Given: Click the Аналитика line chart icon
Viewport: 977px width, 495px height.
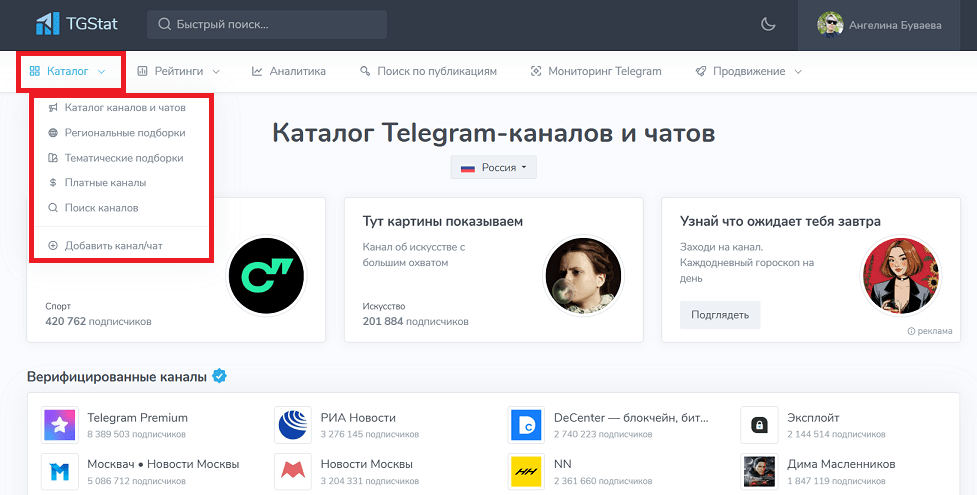Looking at the screenshot, I should pyautogui.click(x=257, y=71).
